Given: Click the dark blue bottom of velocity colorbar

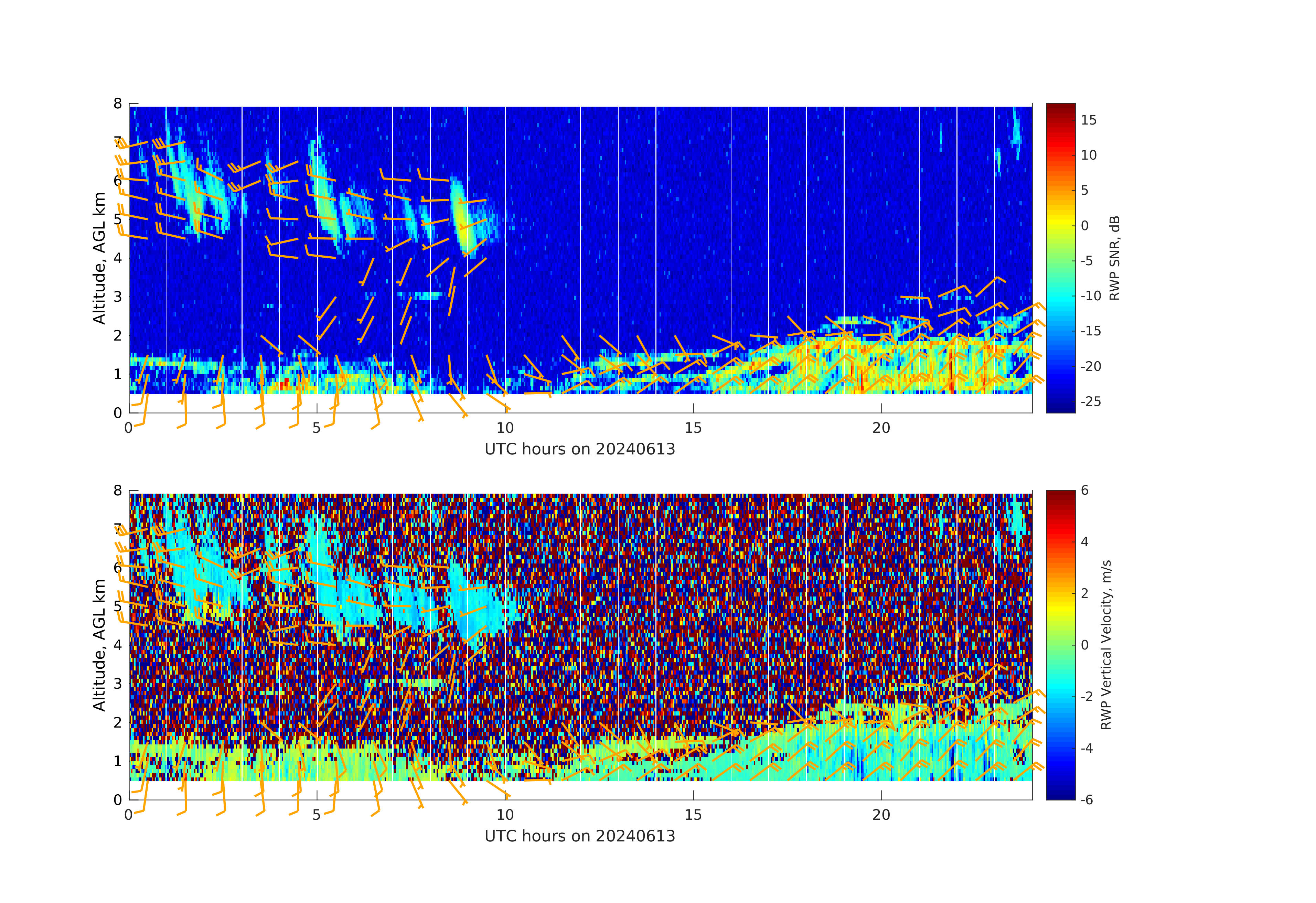Looking at the screenshot, I should (x=1060, y=795).
